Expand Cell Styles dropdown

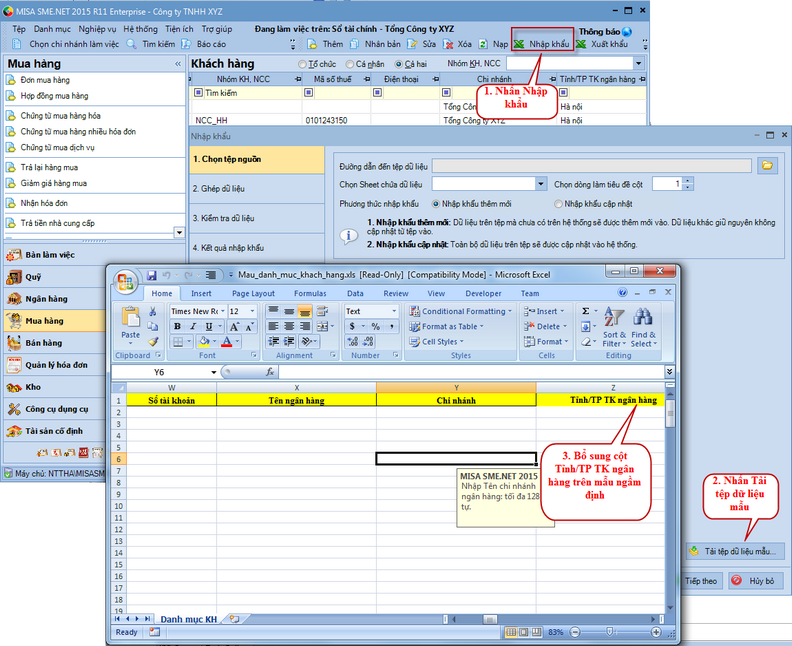pos(462,341)
